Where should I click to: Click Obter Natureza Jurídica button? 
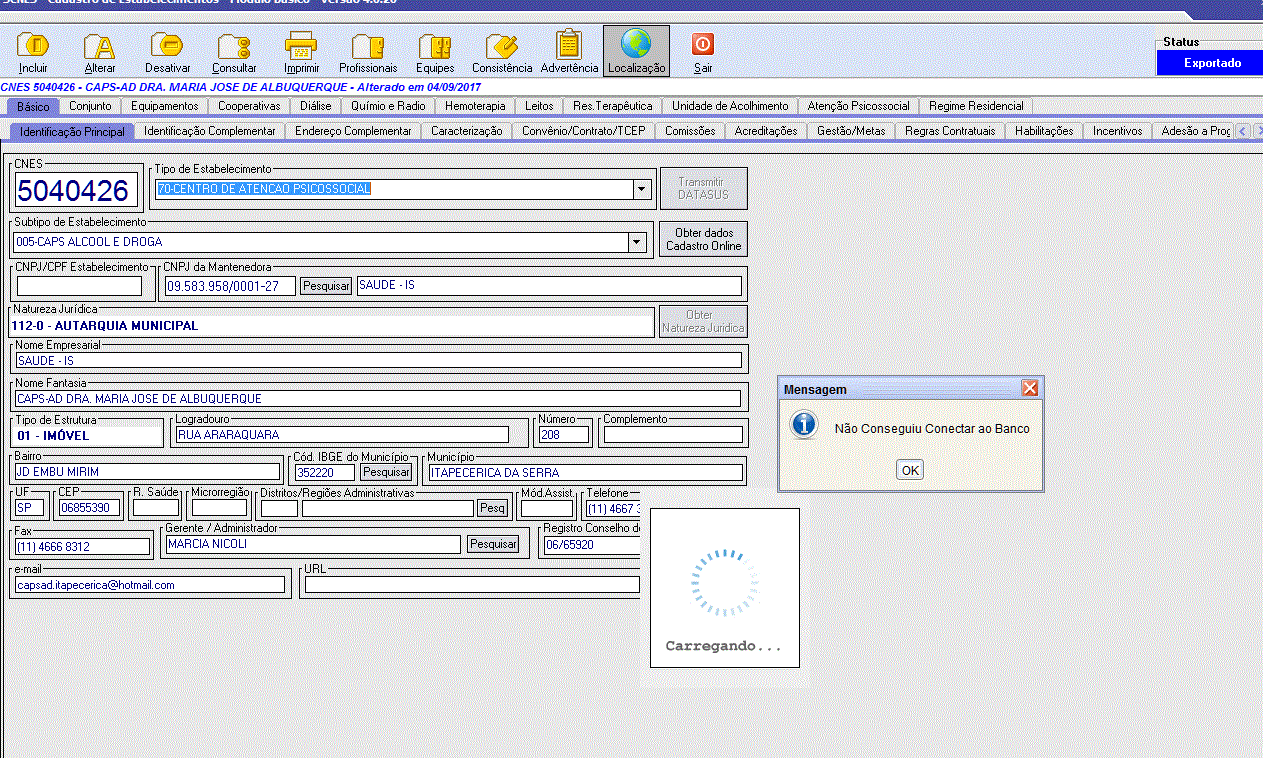(703, 321)
